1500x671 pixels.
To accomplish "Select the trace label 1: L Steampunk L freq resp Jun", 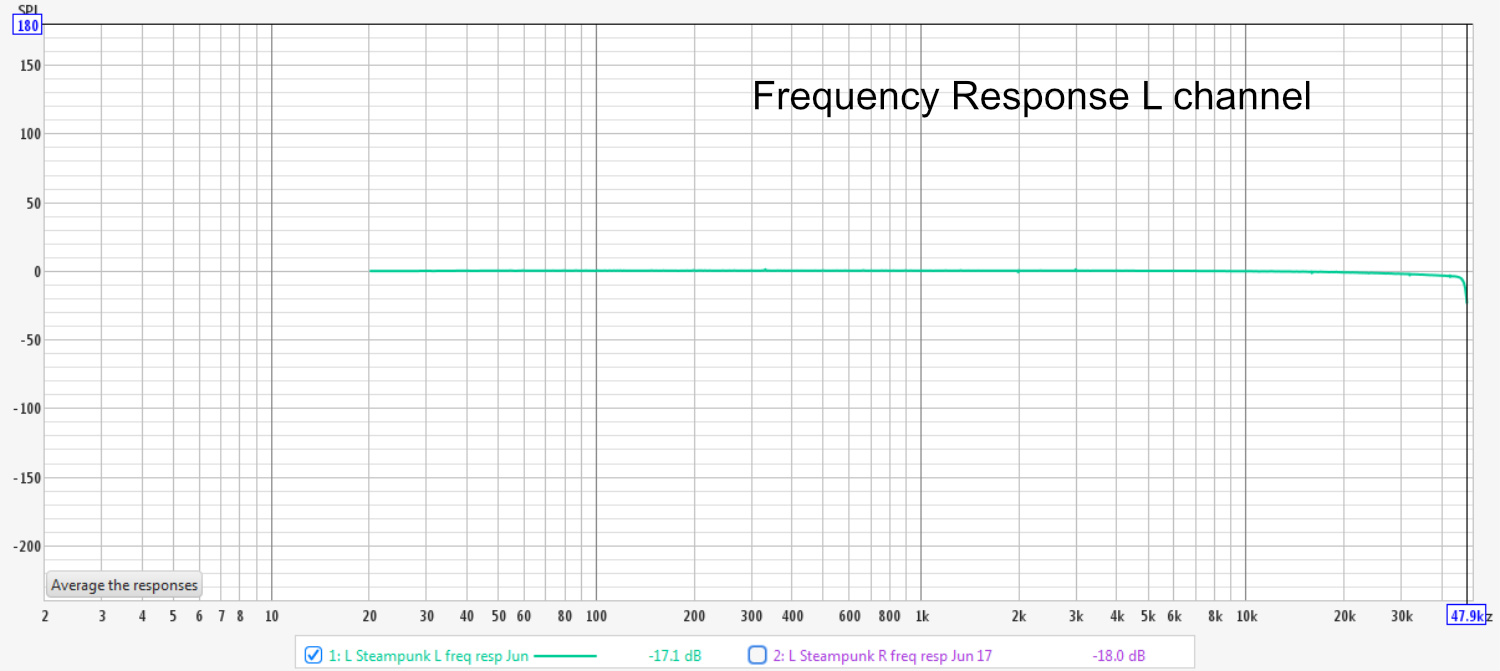I will point(428,654).
